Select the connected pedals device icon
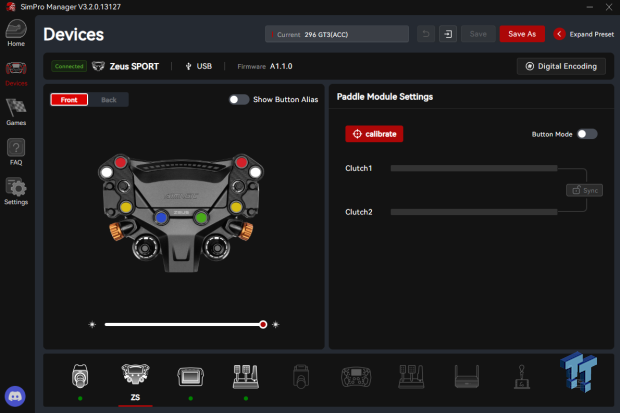The width and height of the screenshot is (620, 413). pyautogui.click(x=246, y=376)
